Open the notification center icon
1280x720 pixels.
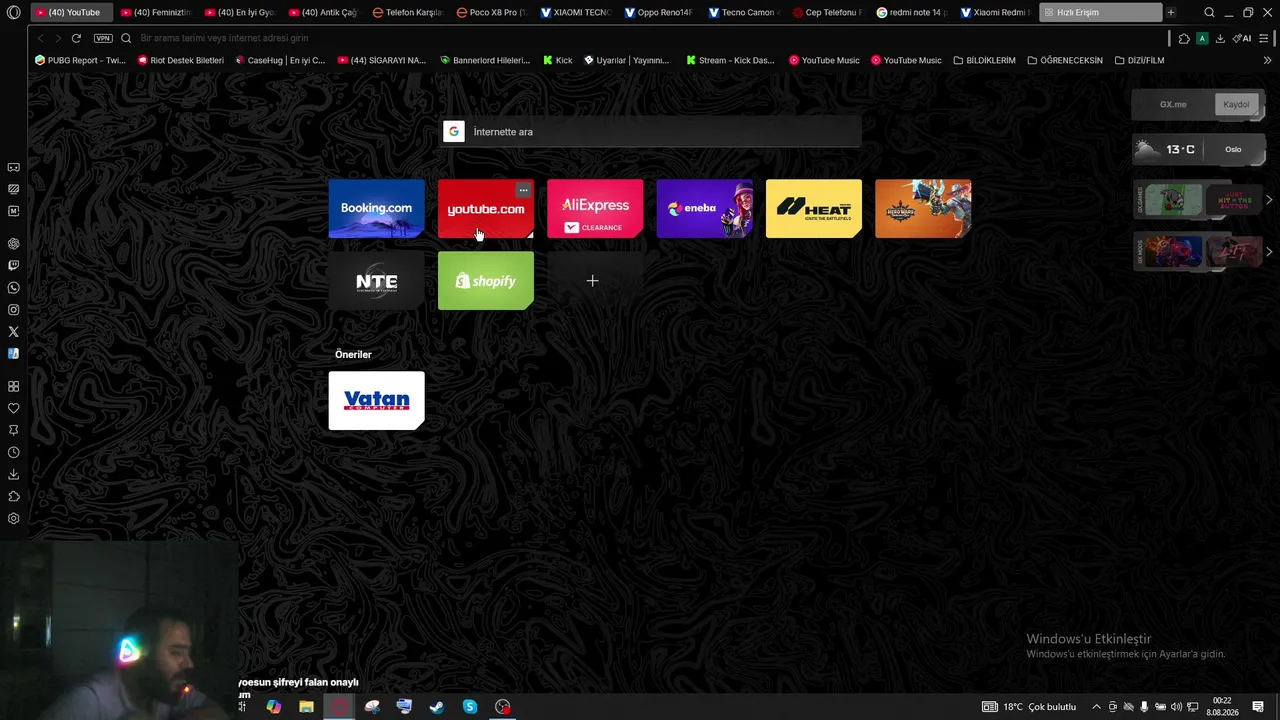click(x=1259, y=707)
